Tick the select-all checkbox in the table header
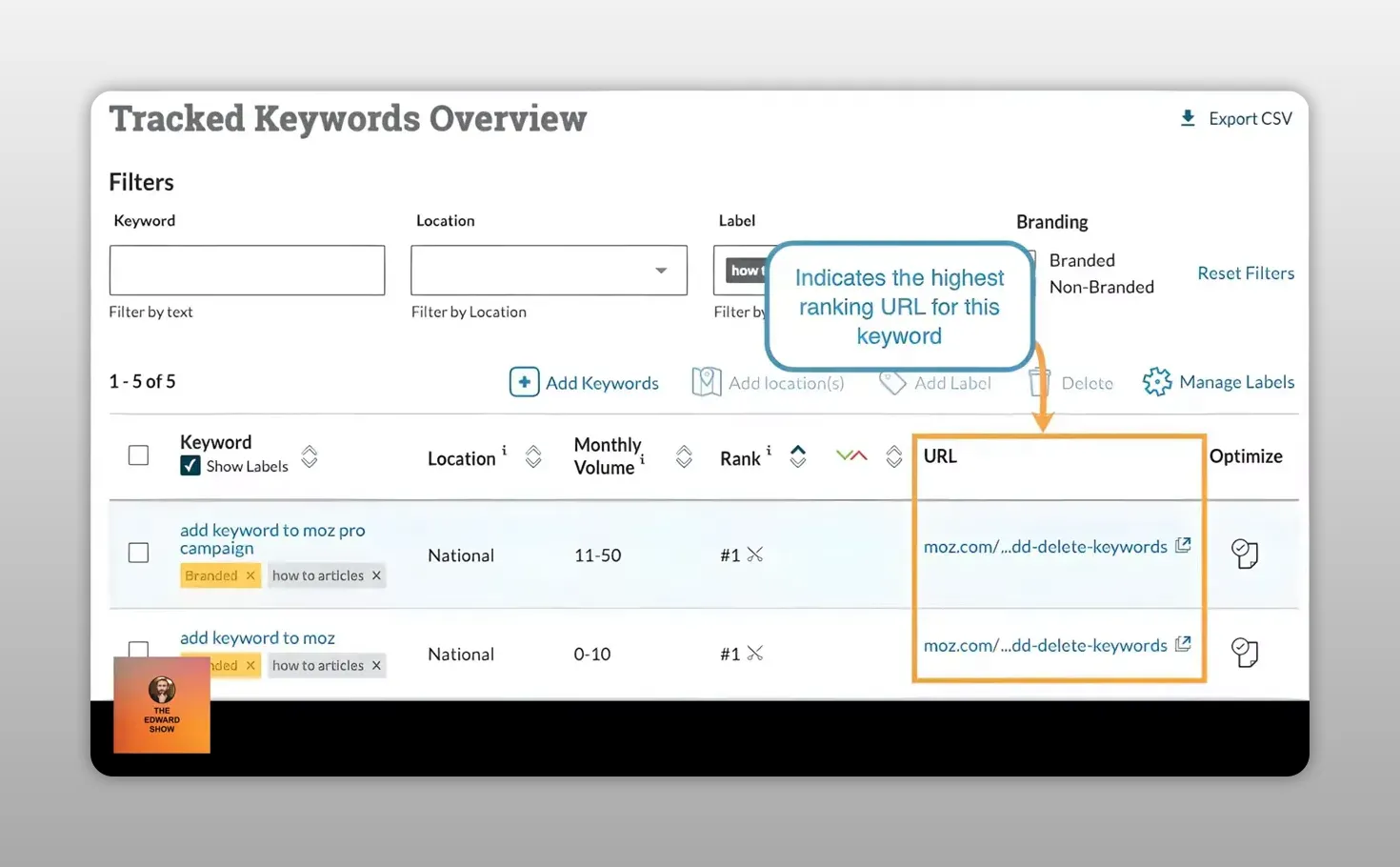This screenshot has height=867, width=1400. pos(138,455)
